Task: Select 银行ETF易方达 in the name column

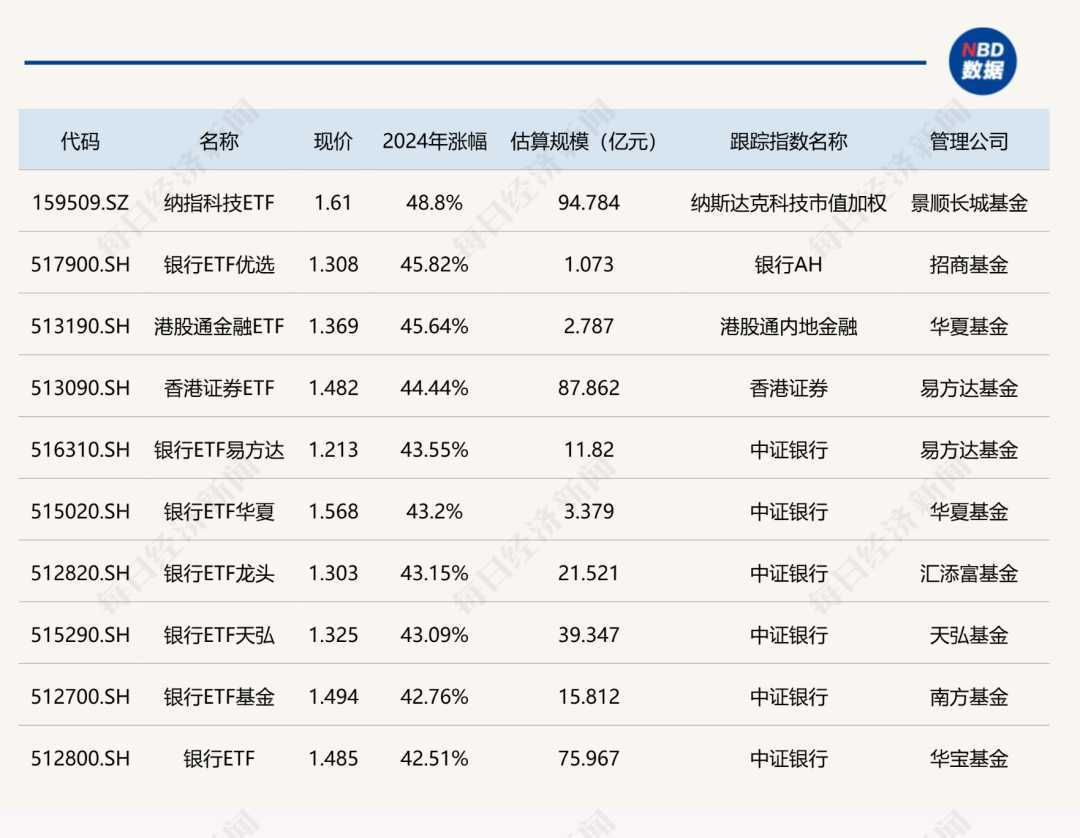Action: 219,450
